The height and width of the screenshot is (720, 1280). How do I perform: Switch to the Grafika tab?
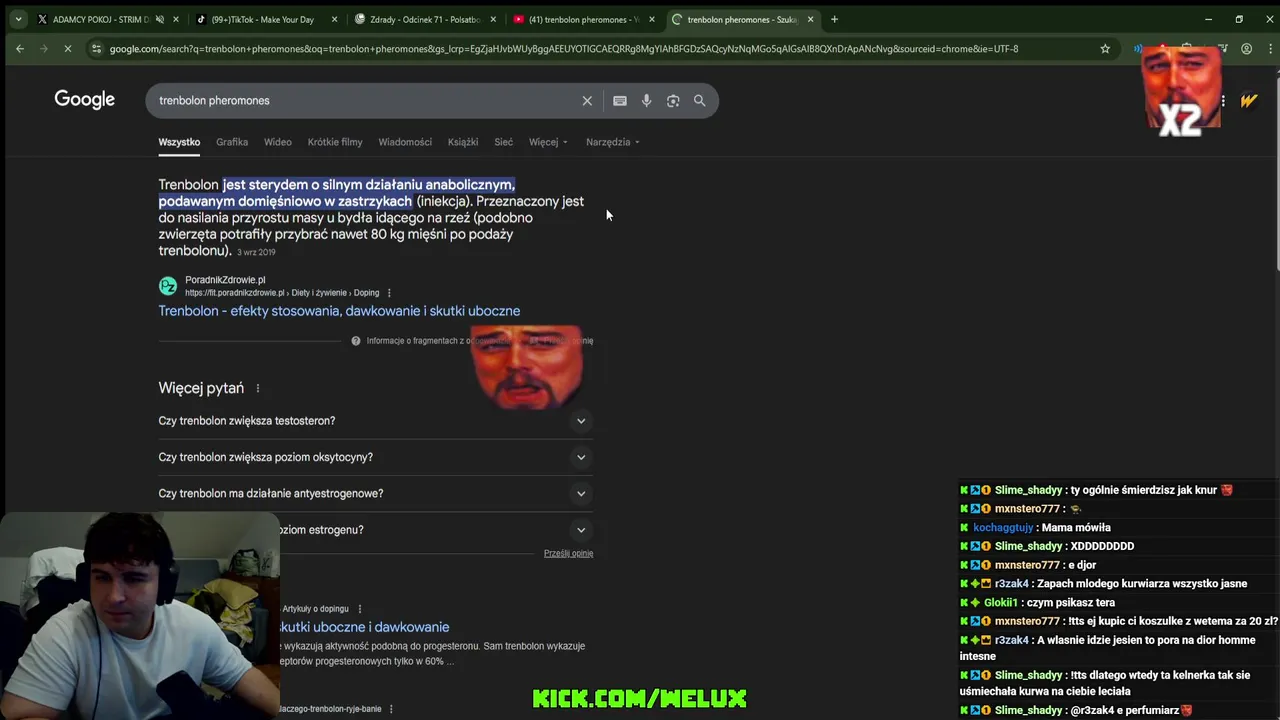tap(232, 142)
